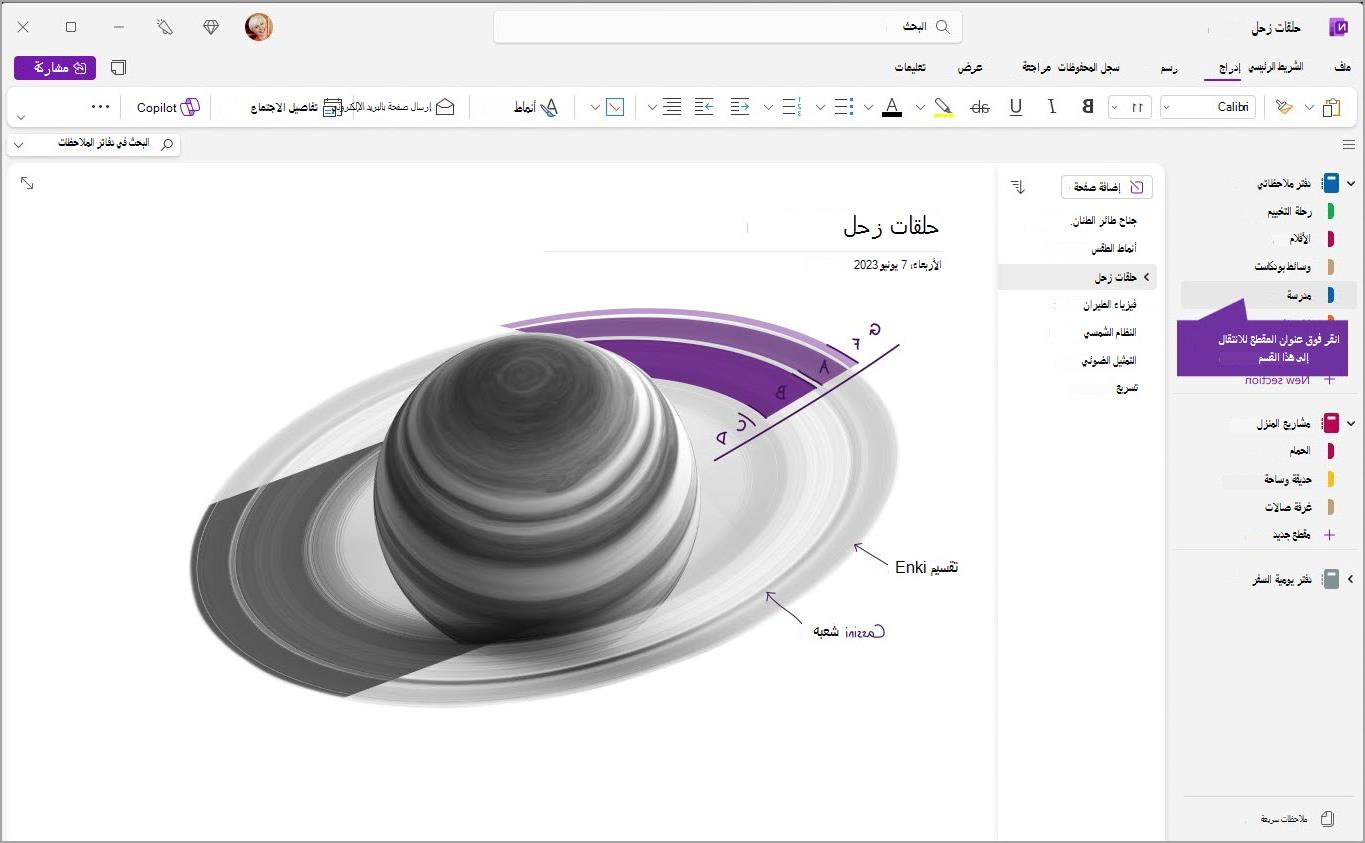Click إضافة صفحة (Add page) button
Image resolution: width=1365 pixels, height=843 pixels.
coord(1107,187)
